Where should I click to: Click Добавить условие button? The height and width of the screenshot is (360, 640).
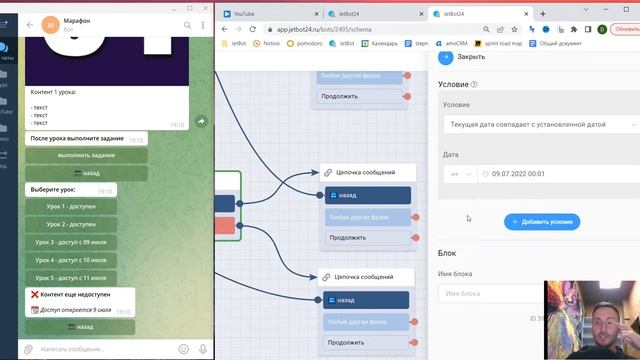[542, 222]
